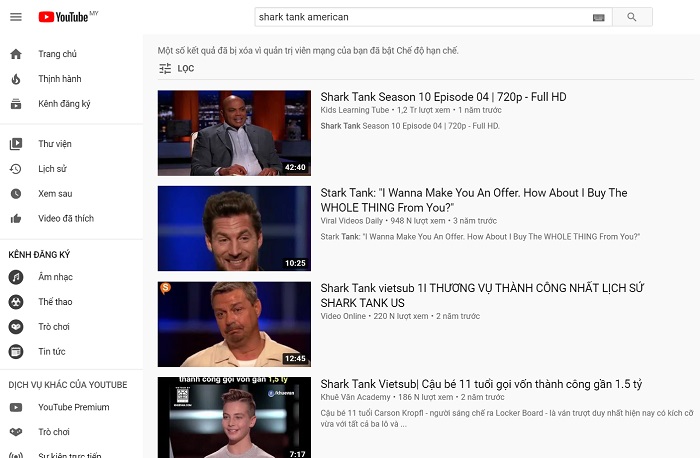Open Thư viện library
Viewport: 700px width, 458px height.
click(54, 144)
